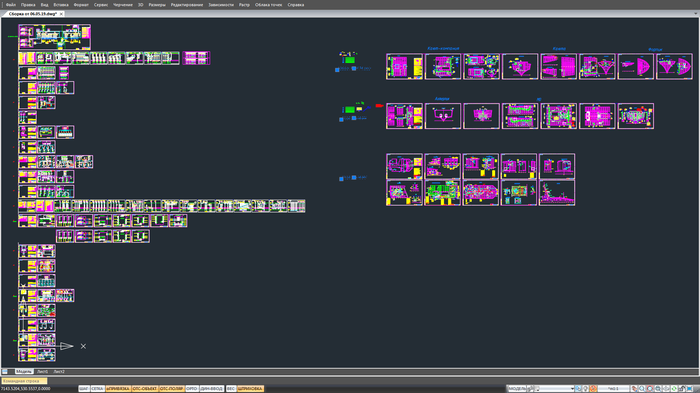Viewport: 700px width, 393px height.
Task: Disable the ОРТО mode button
Action: [x=192, y=389]
